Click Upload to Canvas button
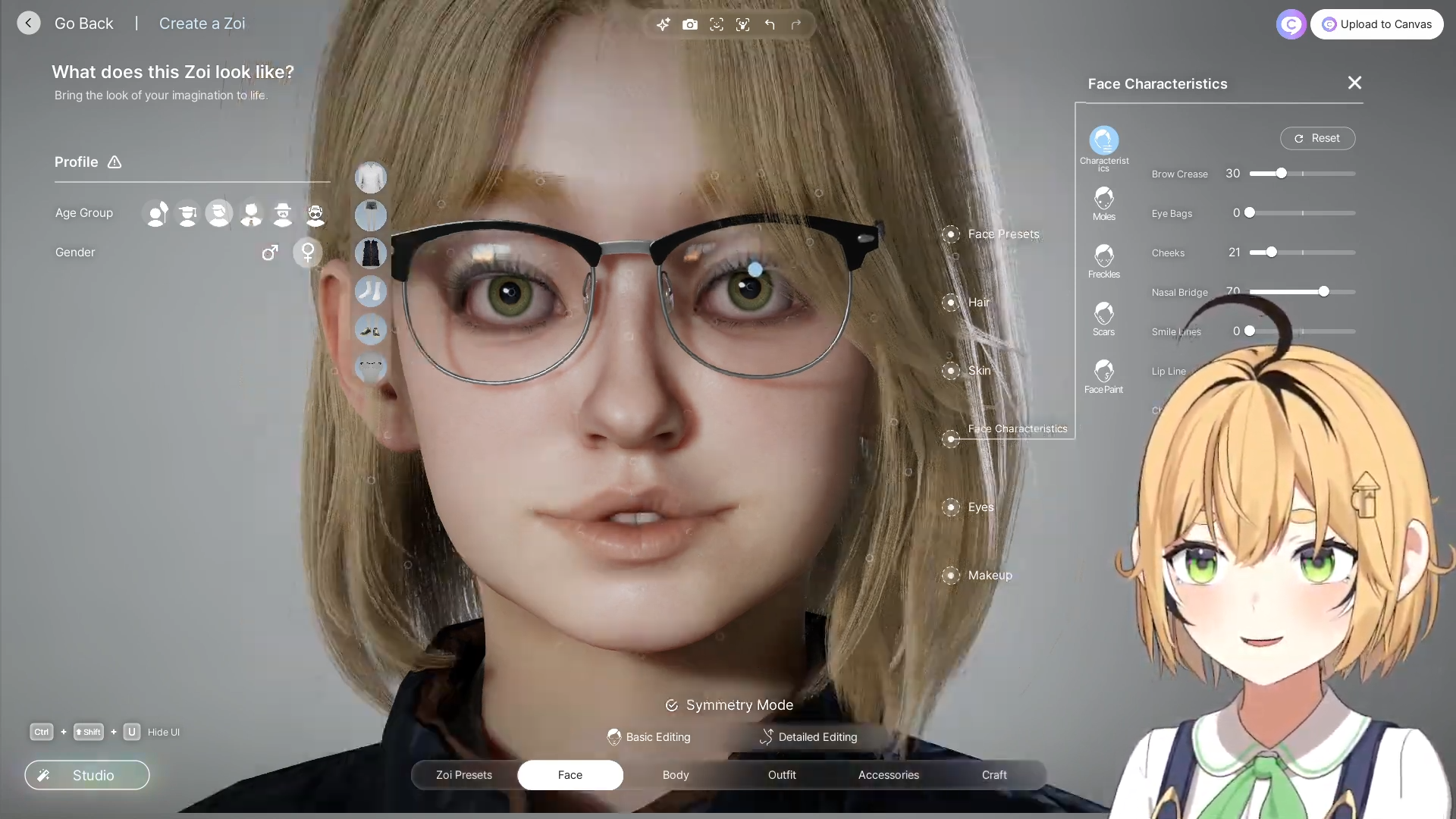The image size is (1456, 819). coord(1376,24)
